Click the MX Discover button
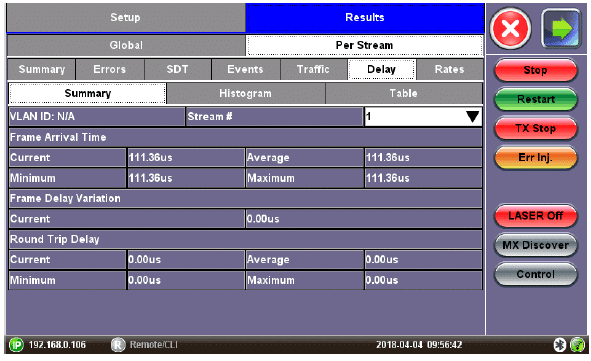Screen dimensions: 591x361 [x=536, y=245]
